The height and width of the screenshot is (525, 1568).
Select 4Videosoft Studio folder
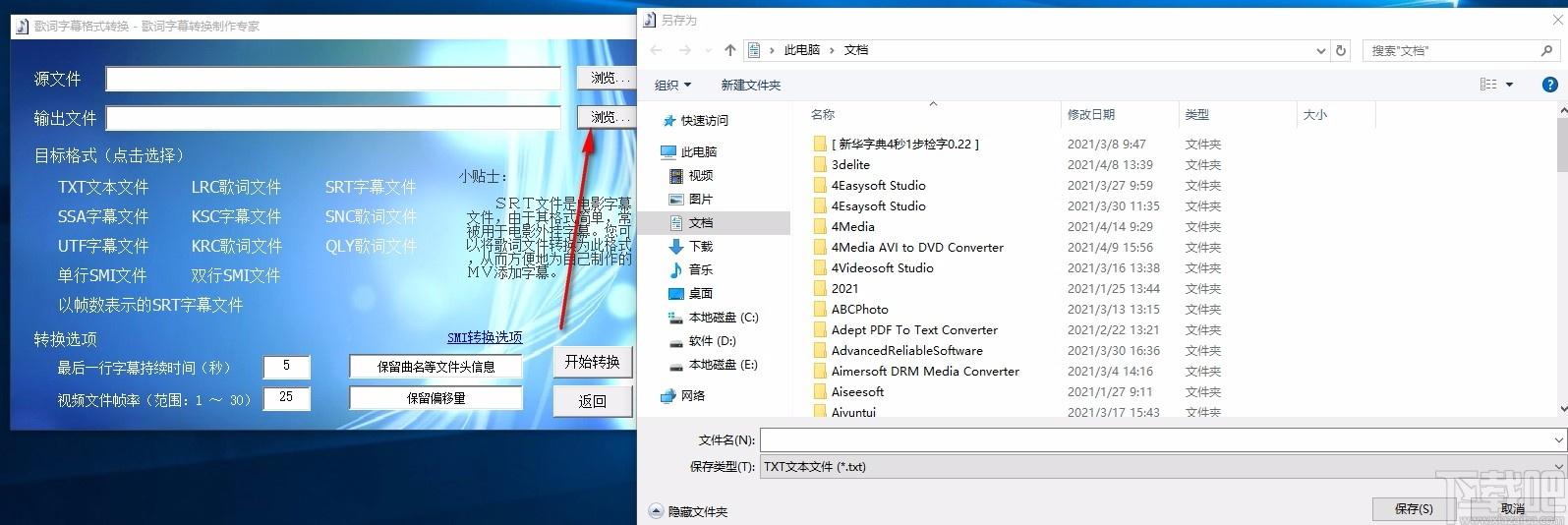882,268
